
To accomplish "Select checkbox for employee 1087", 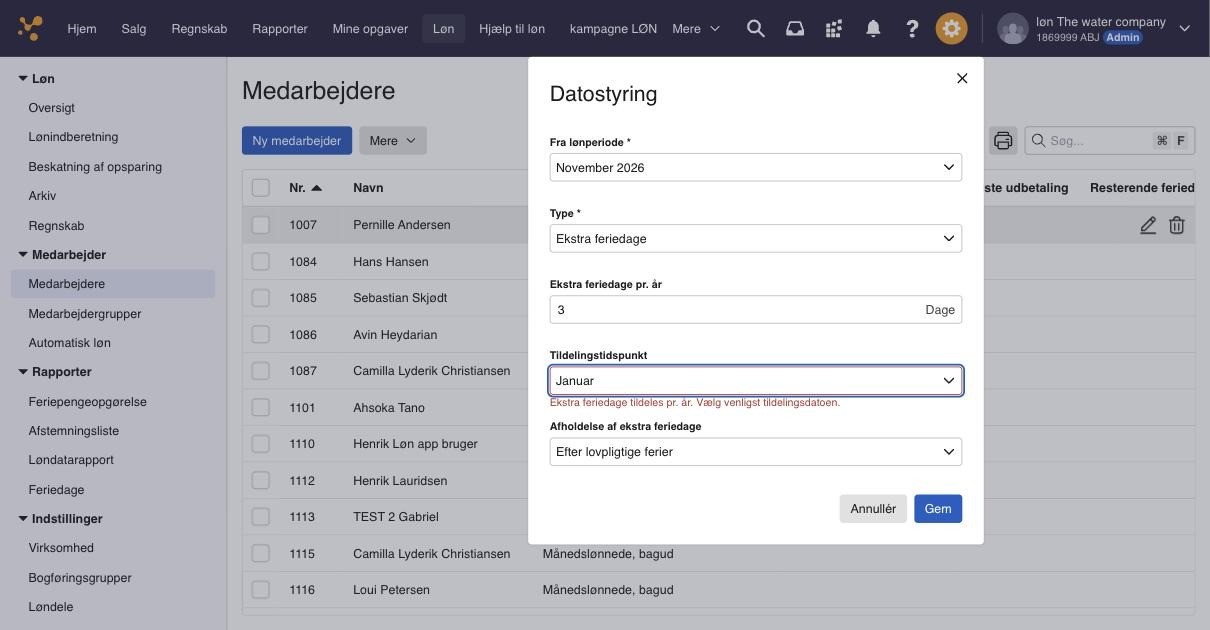I will coord(261,371).
